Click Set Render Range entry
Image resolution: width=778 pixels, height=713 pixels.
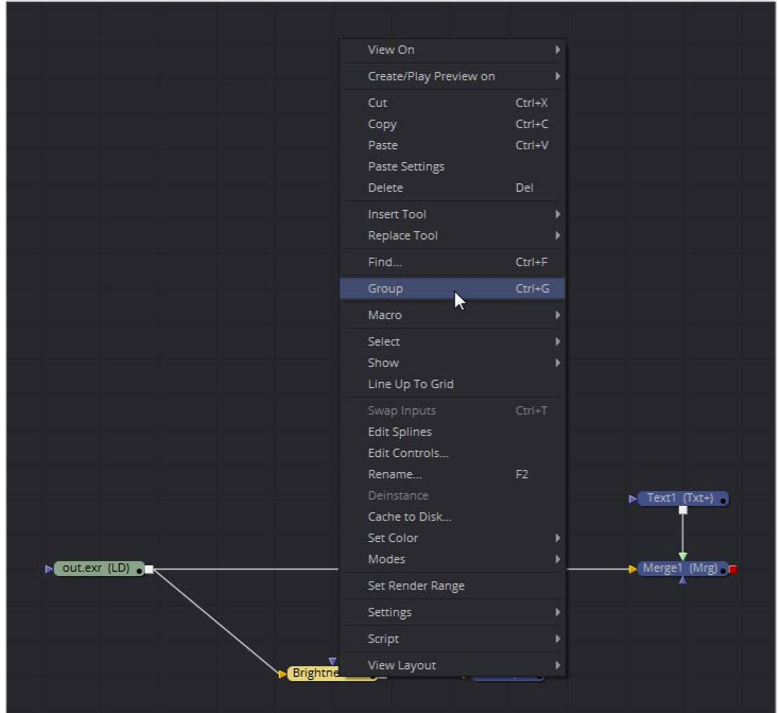pyautogui.click(x=416, y=586)
